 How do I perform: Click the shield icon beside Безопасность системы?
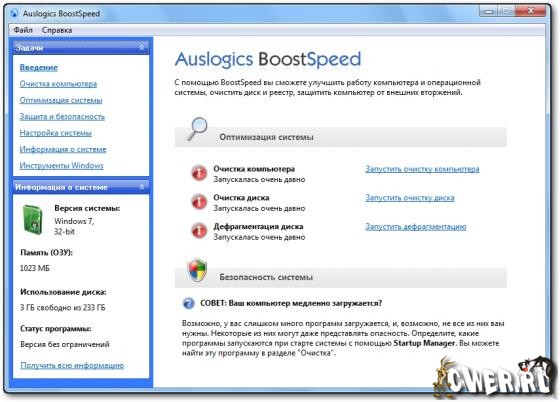pos(197,271)
